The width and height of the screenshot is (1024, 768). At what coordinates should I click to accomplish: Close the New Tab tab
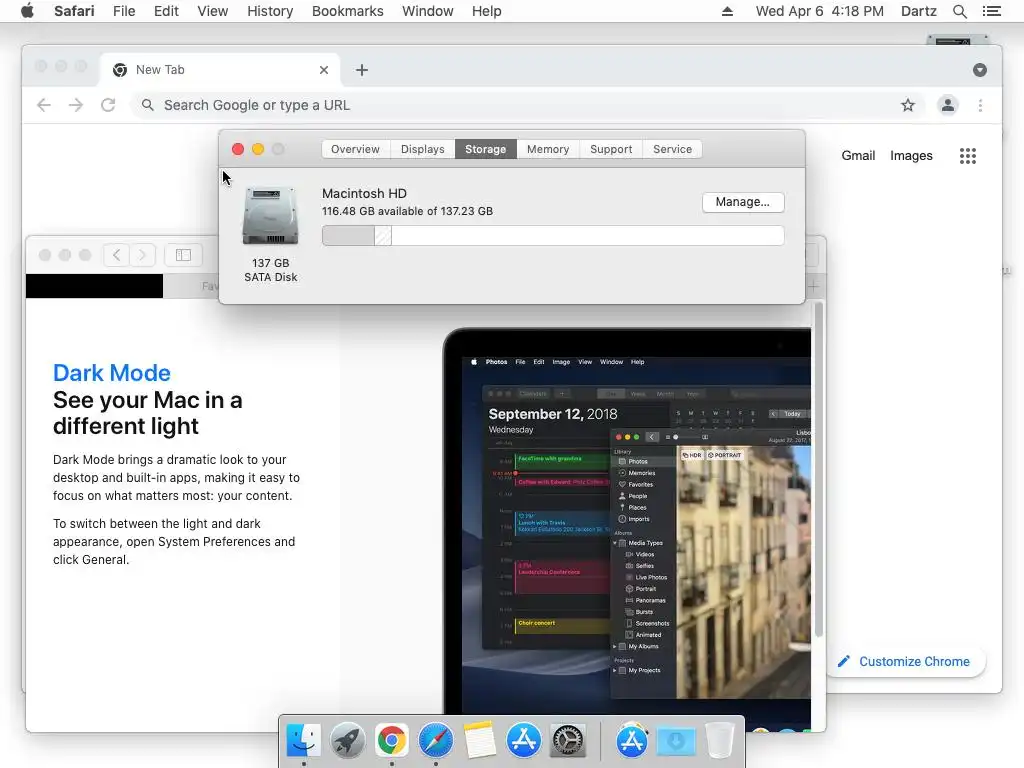click(324, 70)
